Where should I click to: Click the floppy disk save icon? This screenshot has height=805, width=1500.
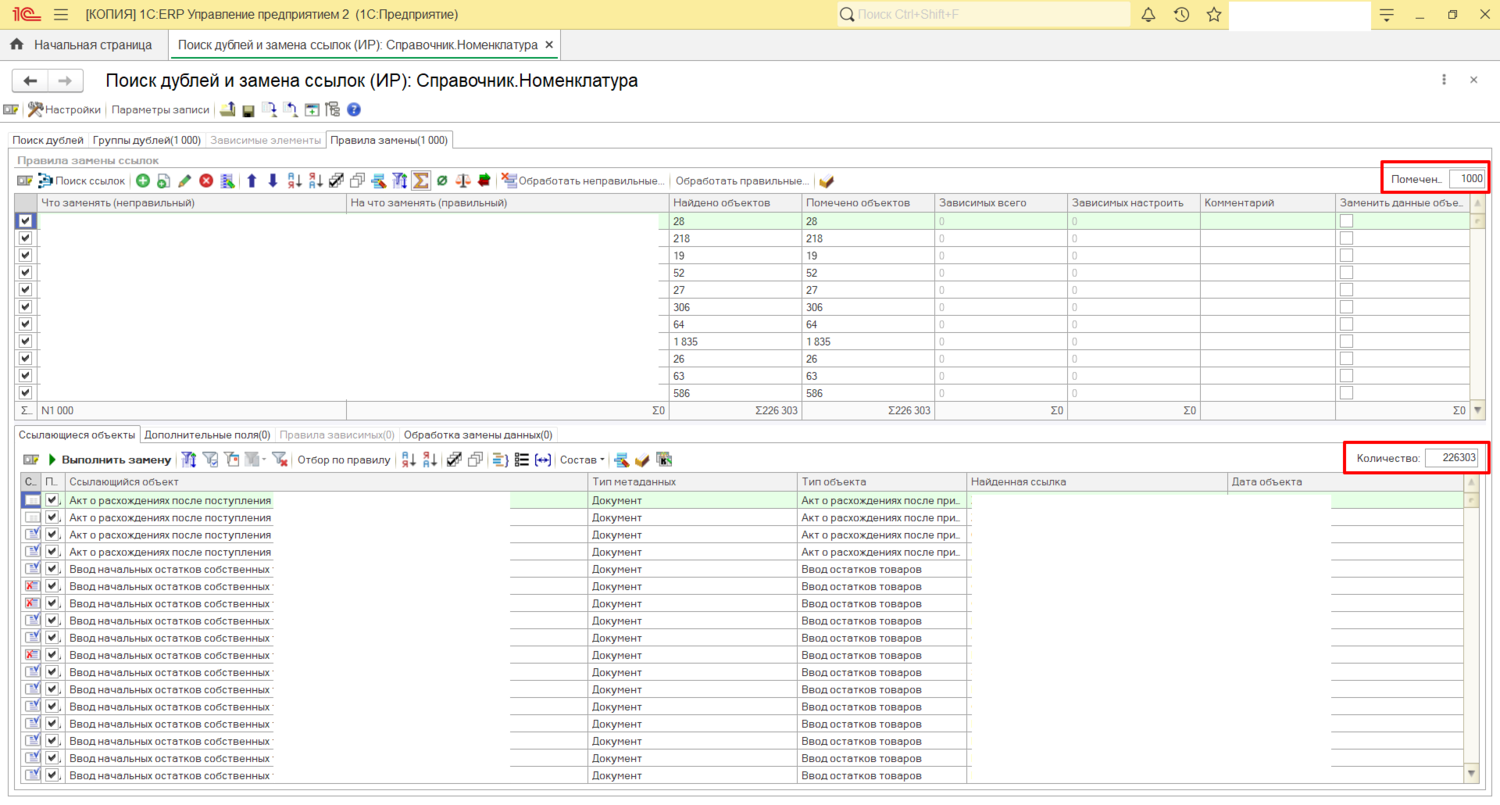[248, 110]
